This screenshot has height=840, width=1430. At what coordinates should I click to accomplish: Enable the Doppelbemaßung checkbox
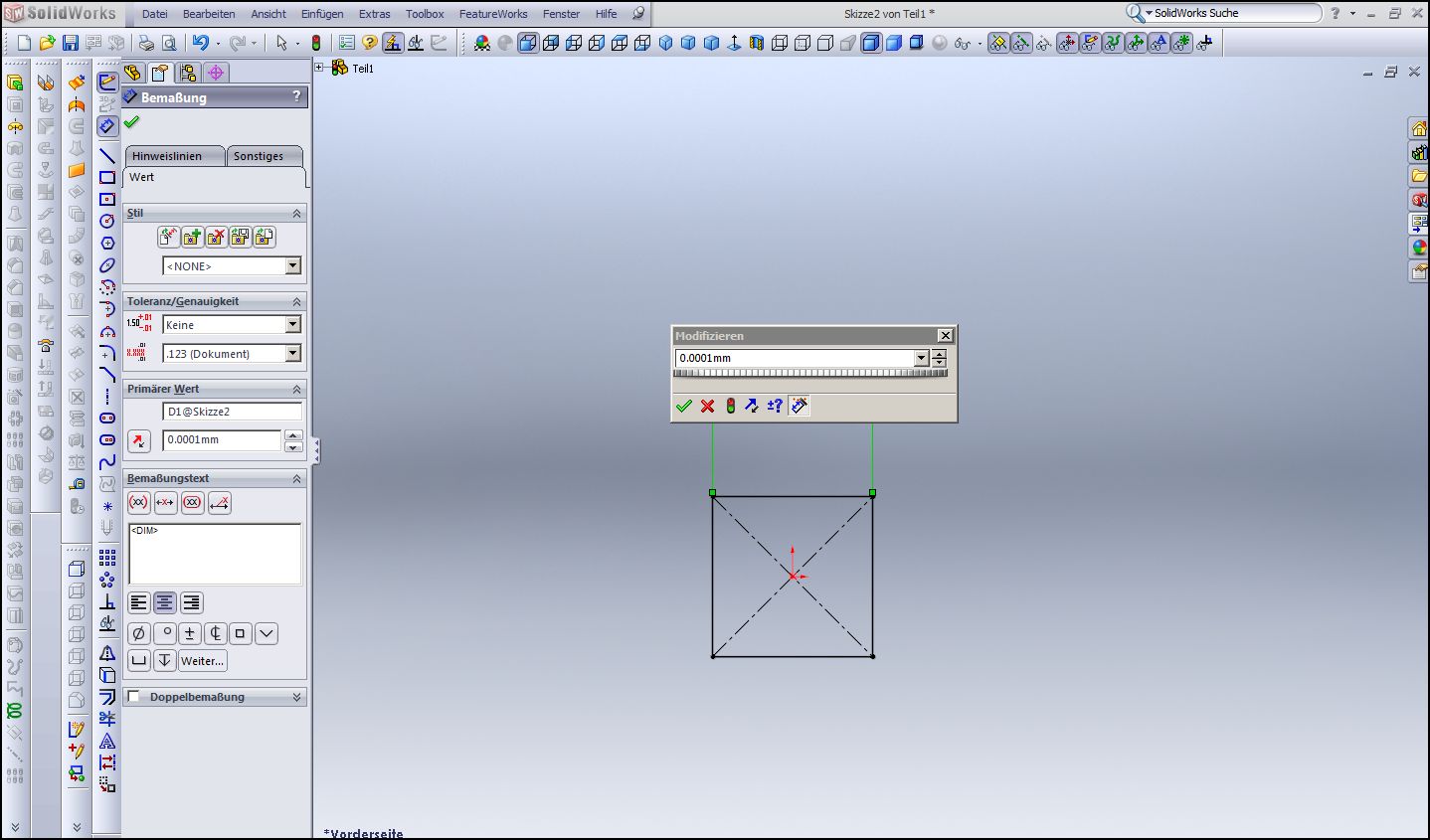coord(134,697)
